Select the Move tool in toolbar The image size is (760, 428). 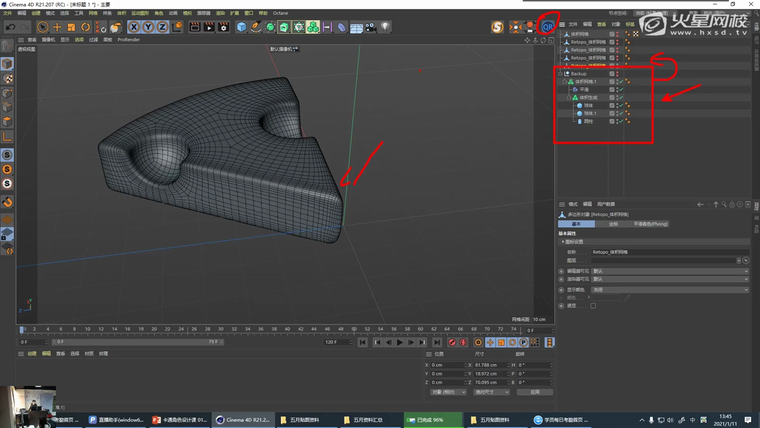(58, 27)
